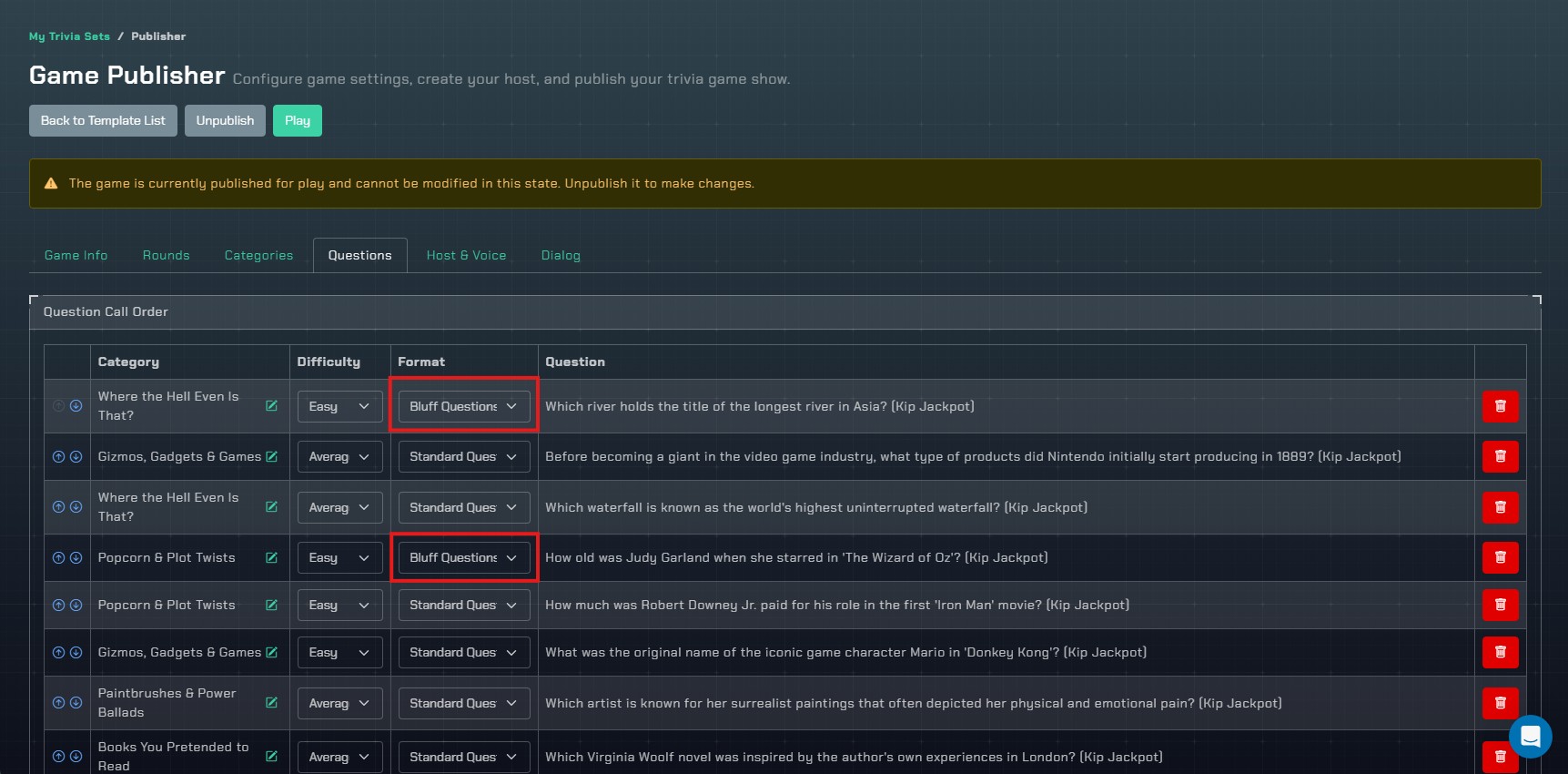Go to My Trivia Sets breadcrumb
This screenshot has height=774, width=1568.
pos(69,36)
